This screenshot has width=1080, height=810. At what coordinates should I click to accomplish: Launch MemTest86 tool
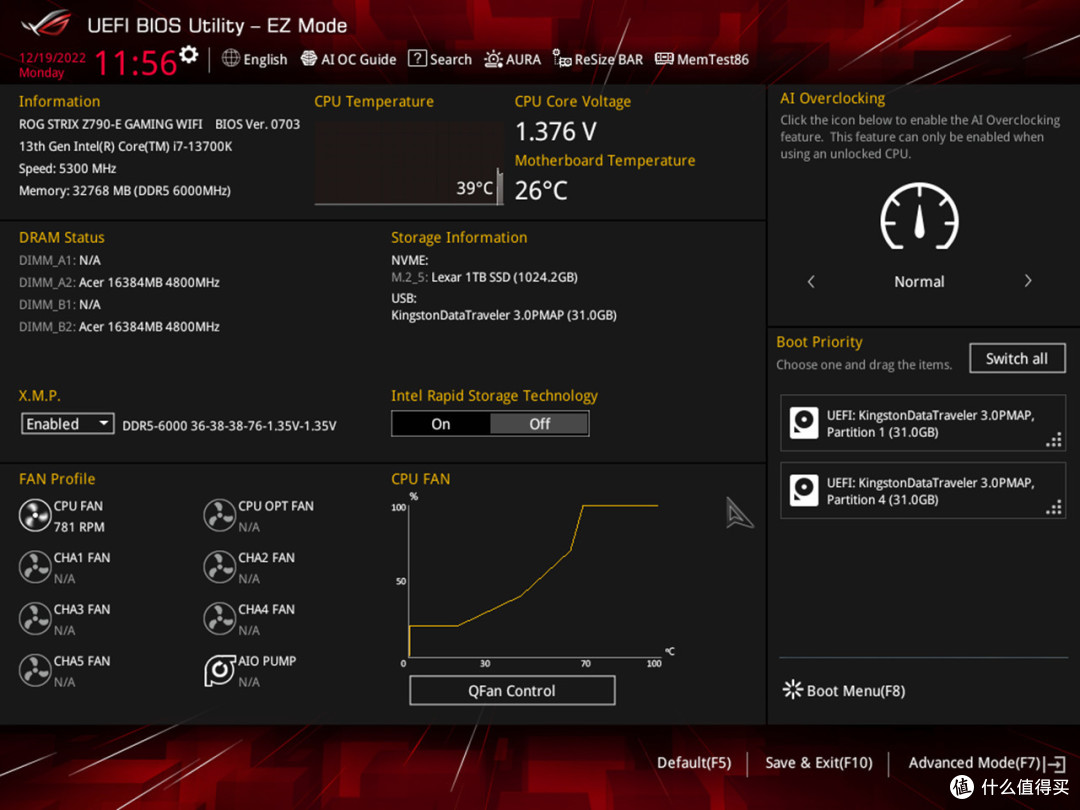[x=702, y=59]
